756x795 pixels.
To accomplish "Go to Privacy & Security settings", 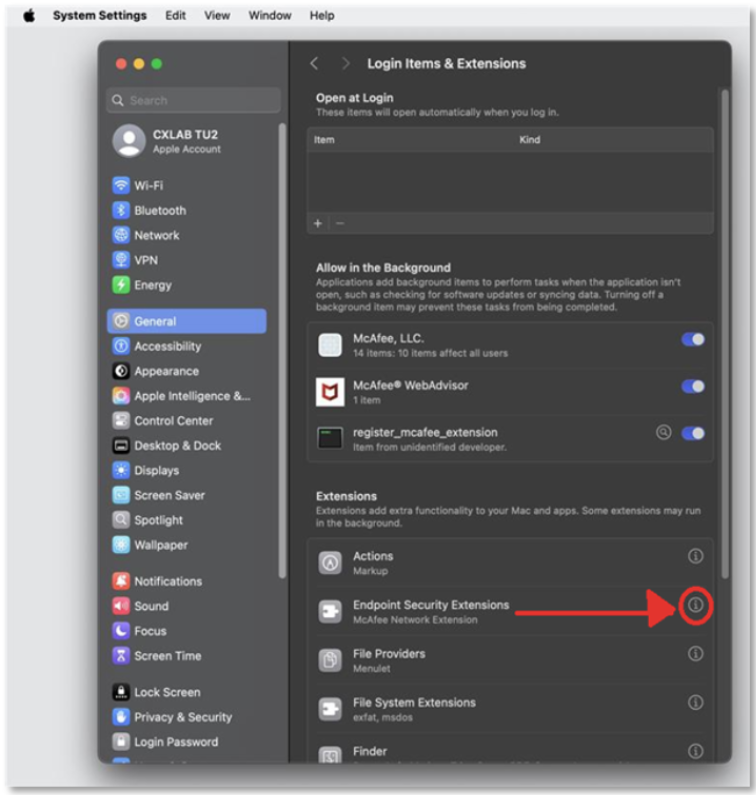I will pos(182,717).
